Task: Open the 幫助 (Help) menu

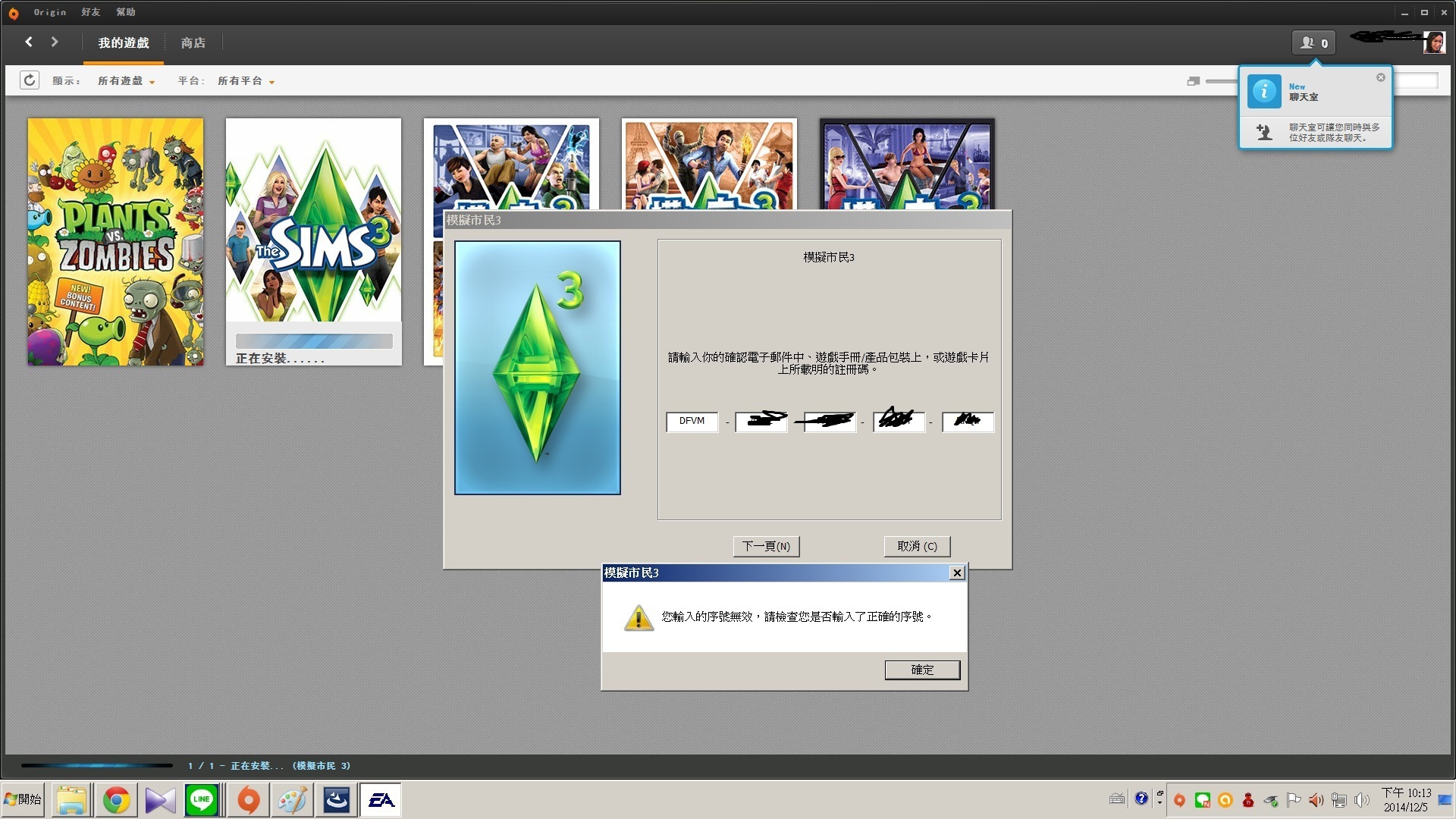Action: point(126,12)
